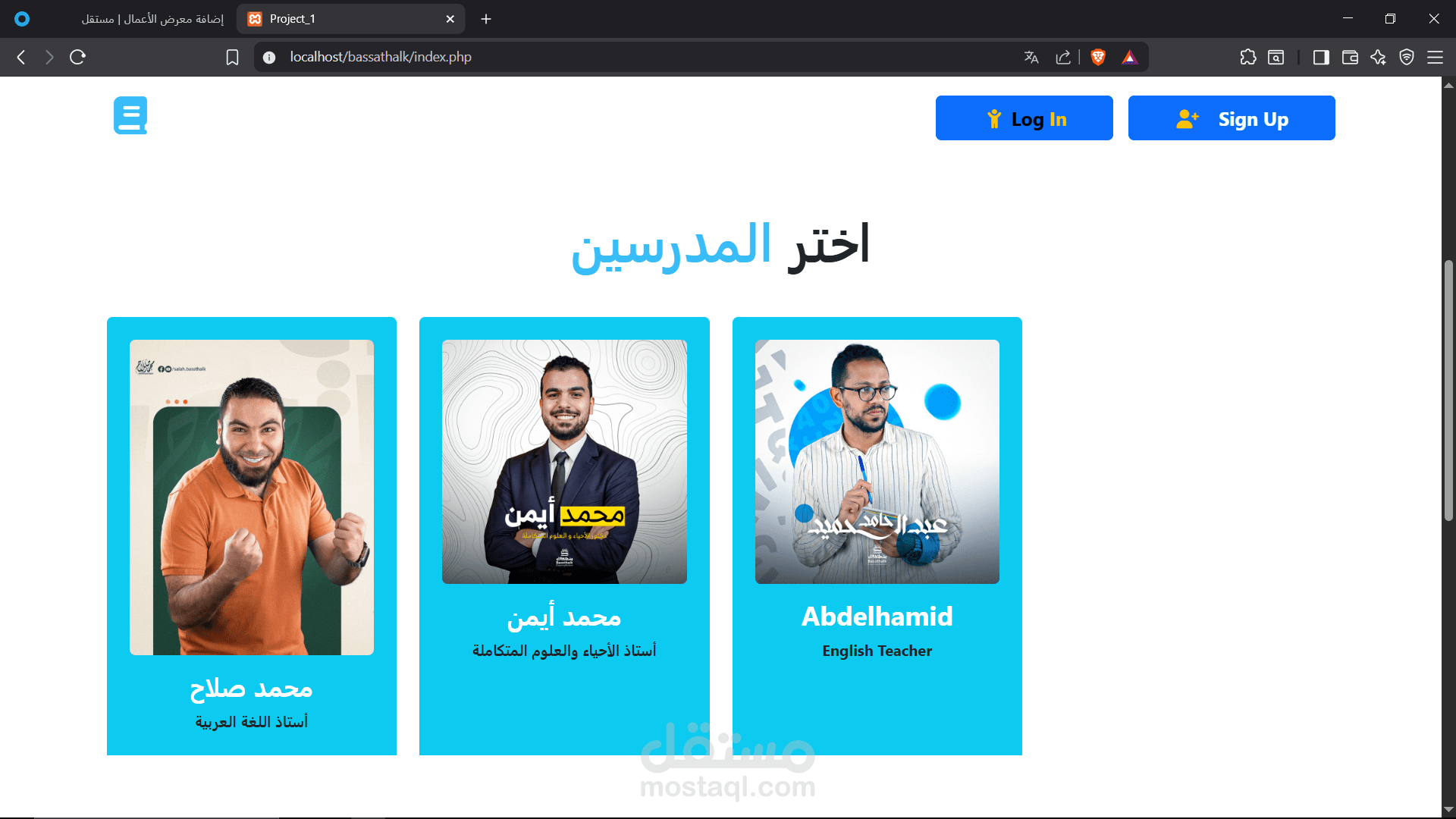Click the Sign Up button

[x=1232, y=118]
